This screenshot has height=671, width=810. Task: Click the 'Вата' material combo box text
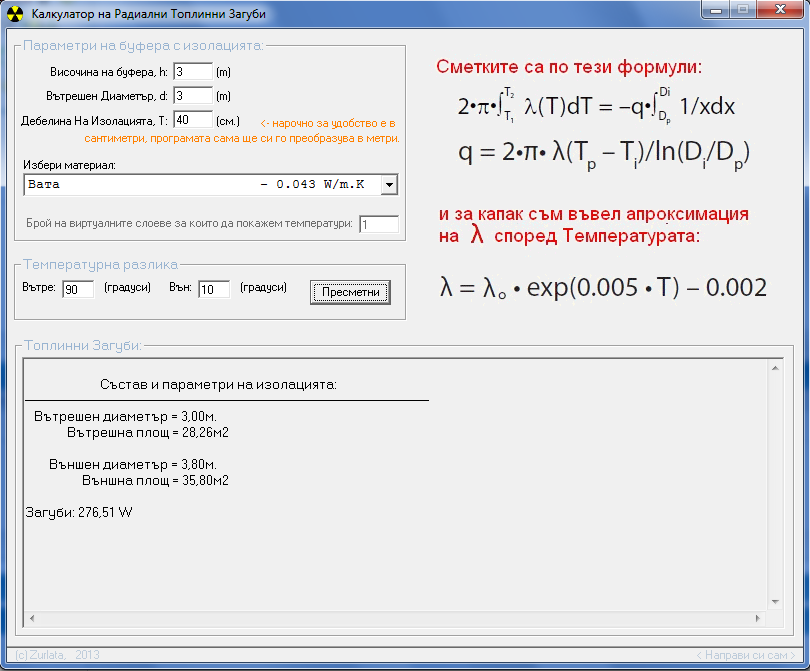click(200, 185)
